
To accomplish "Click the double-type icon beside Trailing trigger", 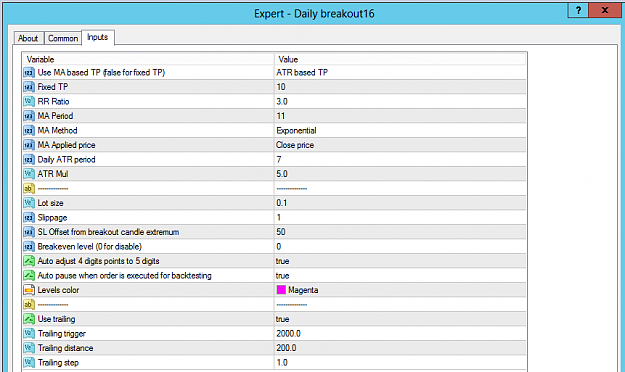I will click(29, 333).
